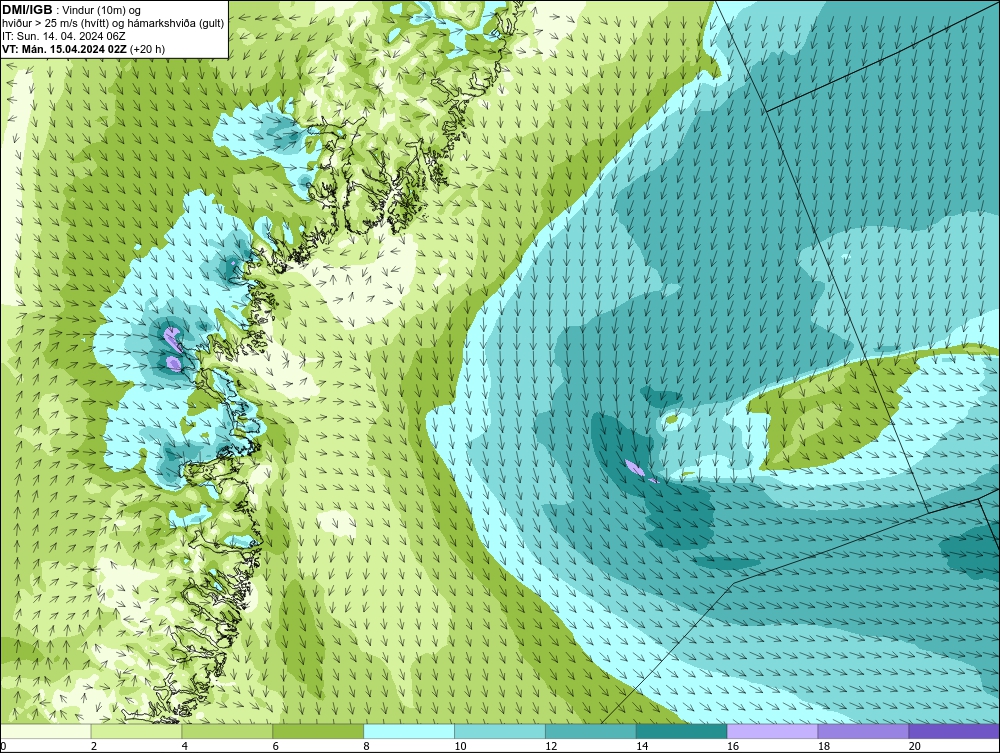Click the palest 0–2 m/s legend swatch
Viewport: 1000px width, 753px height.
coord(46,731)
